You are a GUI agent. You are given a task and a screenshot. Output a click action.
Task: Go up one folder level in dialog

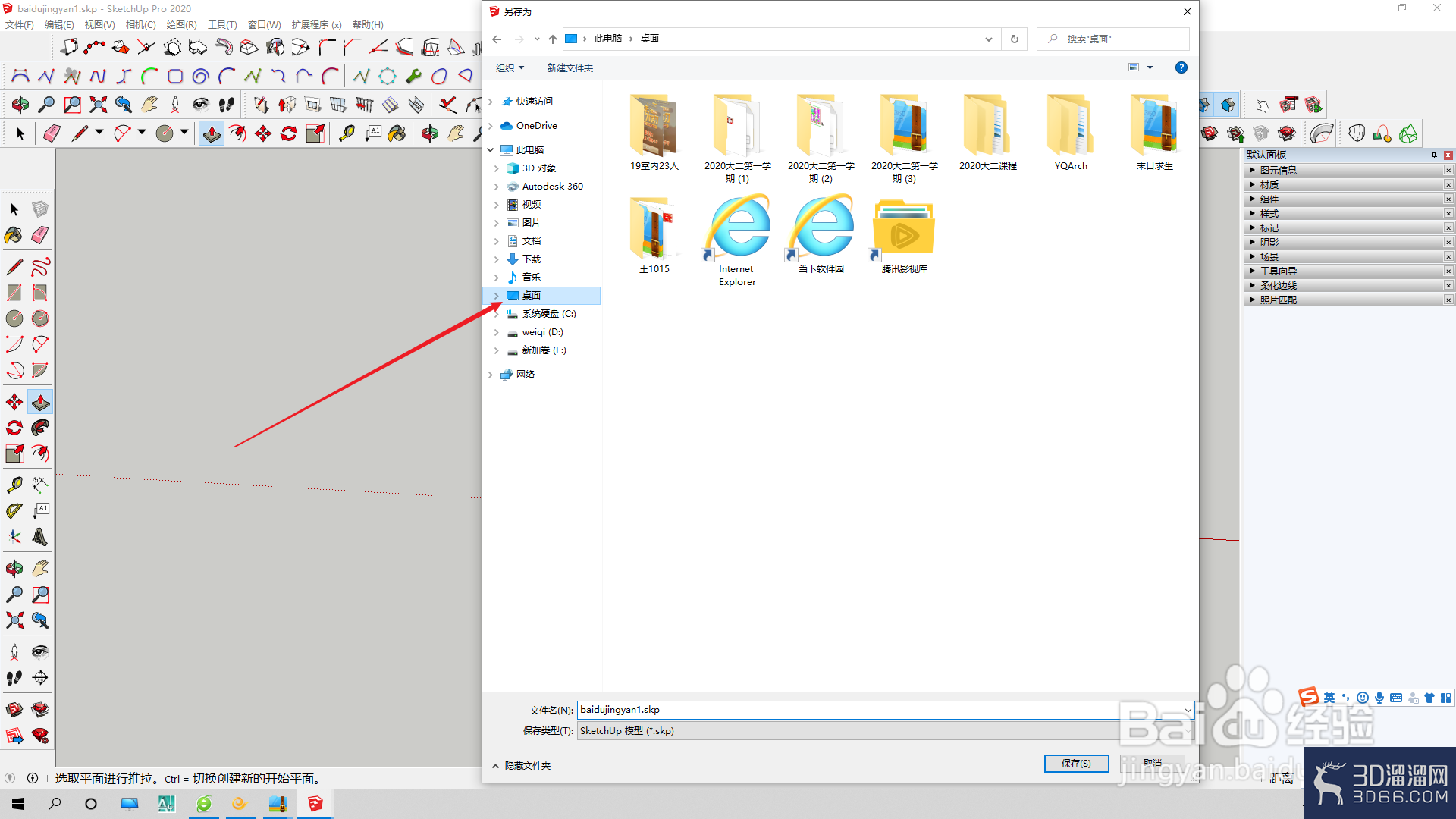coord(553,39)
